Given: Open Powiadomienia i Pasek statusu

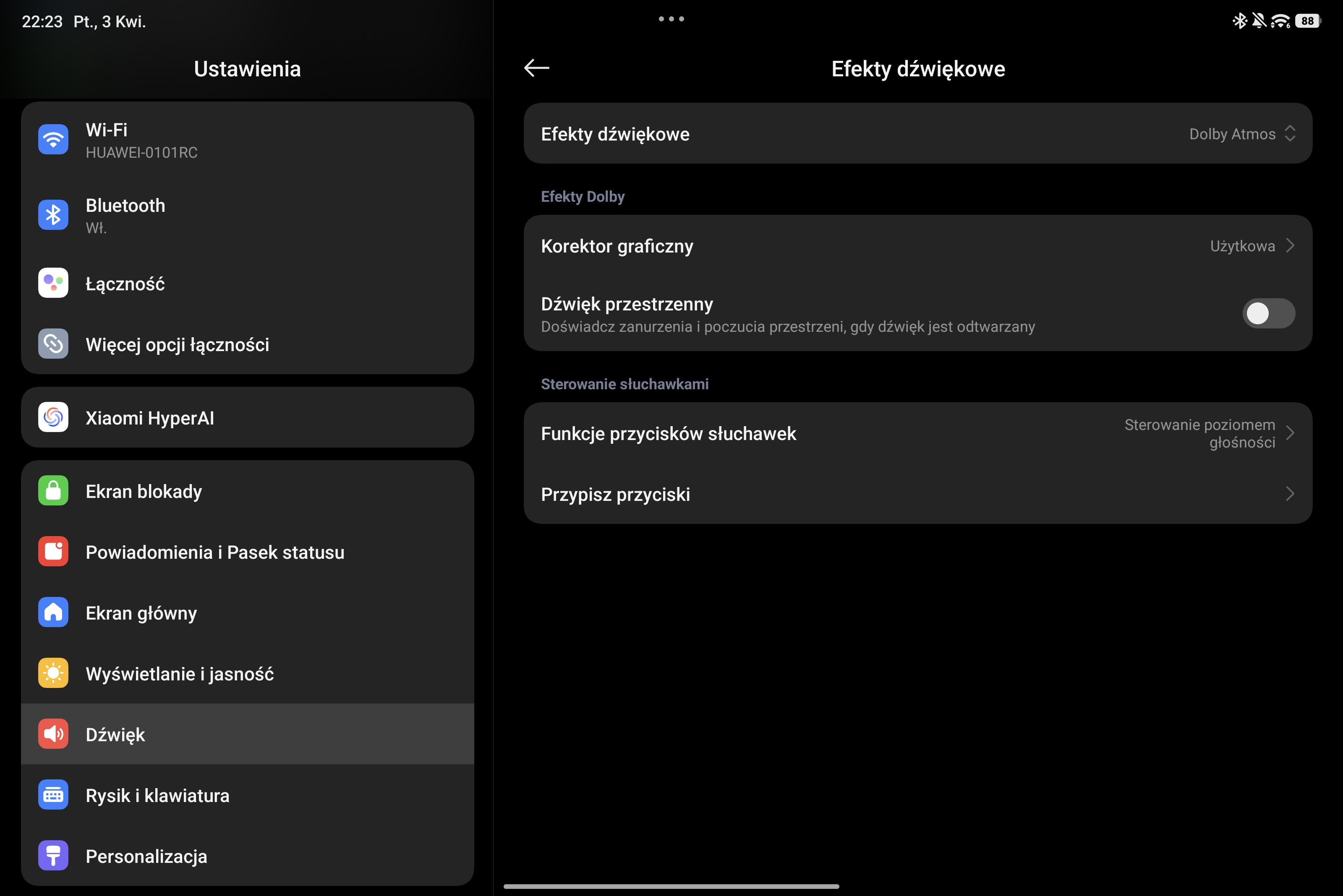Looking at the screenshot, I should [x=214, y=552].
